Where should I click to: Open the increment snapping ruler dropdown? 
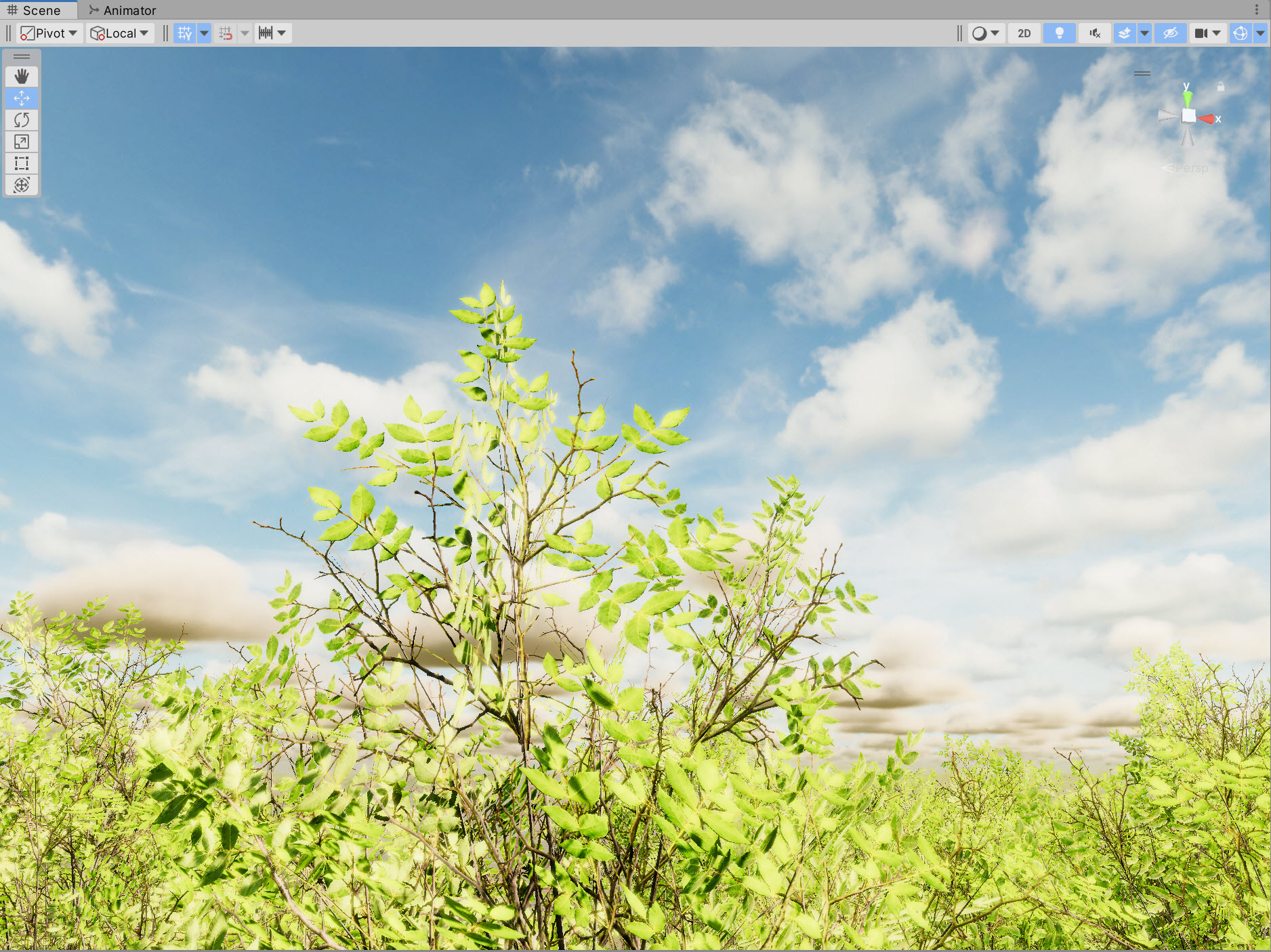[273, 33]
